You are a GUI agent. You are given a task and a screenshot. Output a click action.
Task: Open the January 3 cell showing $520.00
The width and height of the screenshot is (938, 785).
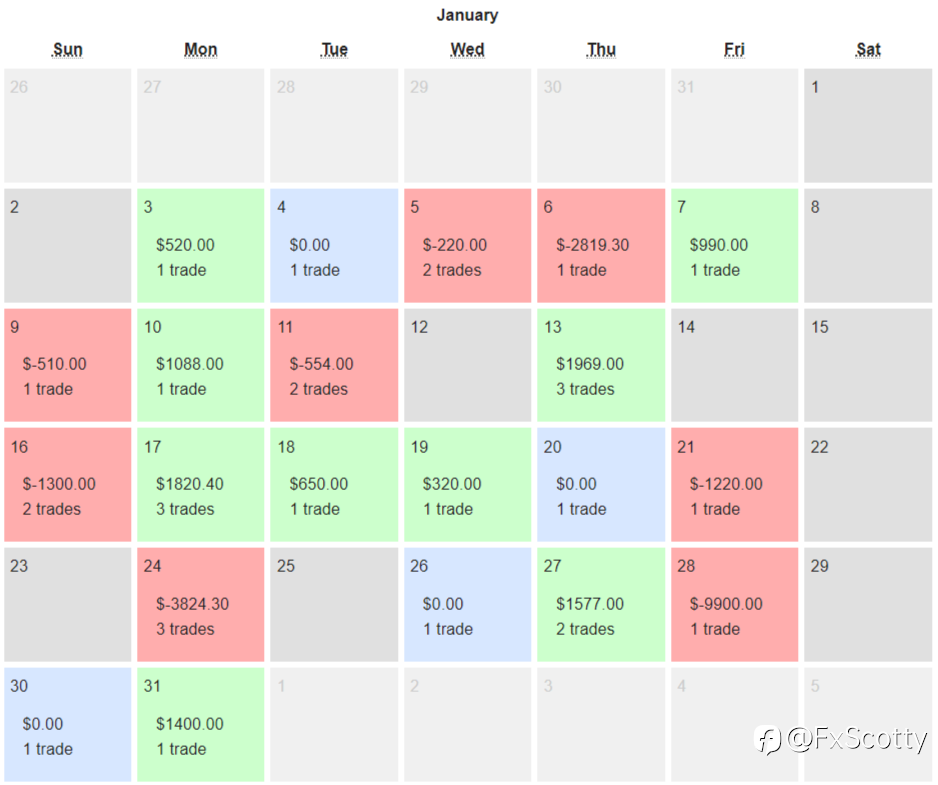tap(200, 245)
